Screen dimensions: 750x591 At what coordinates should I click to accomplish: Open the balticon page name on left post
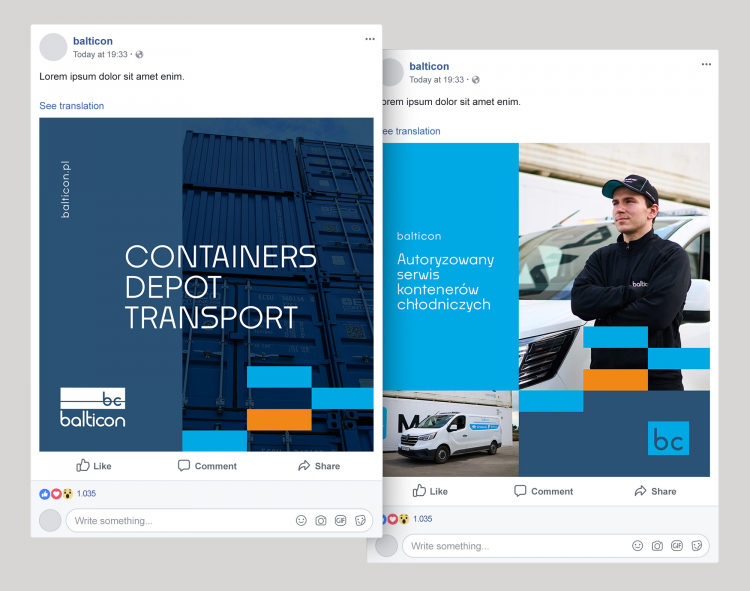93,41
